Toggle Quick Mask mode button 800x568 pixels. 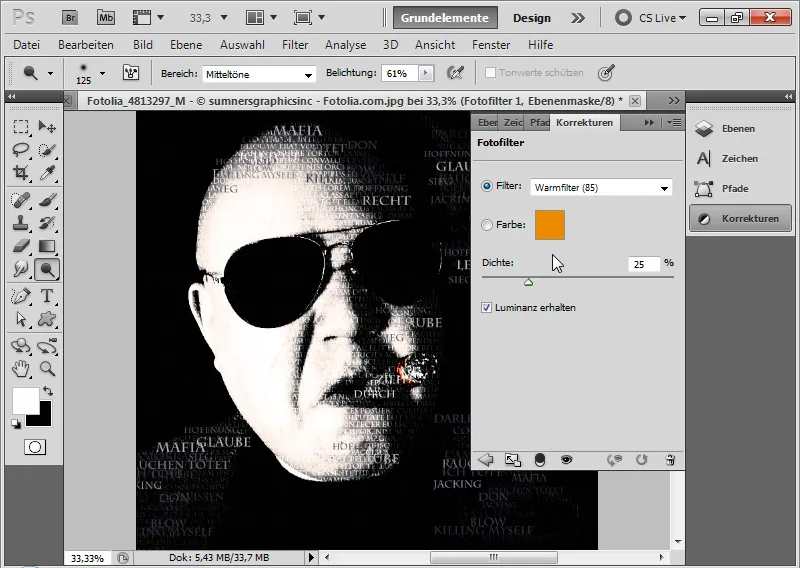pyautogui.click(x=35, y=448)
